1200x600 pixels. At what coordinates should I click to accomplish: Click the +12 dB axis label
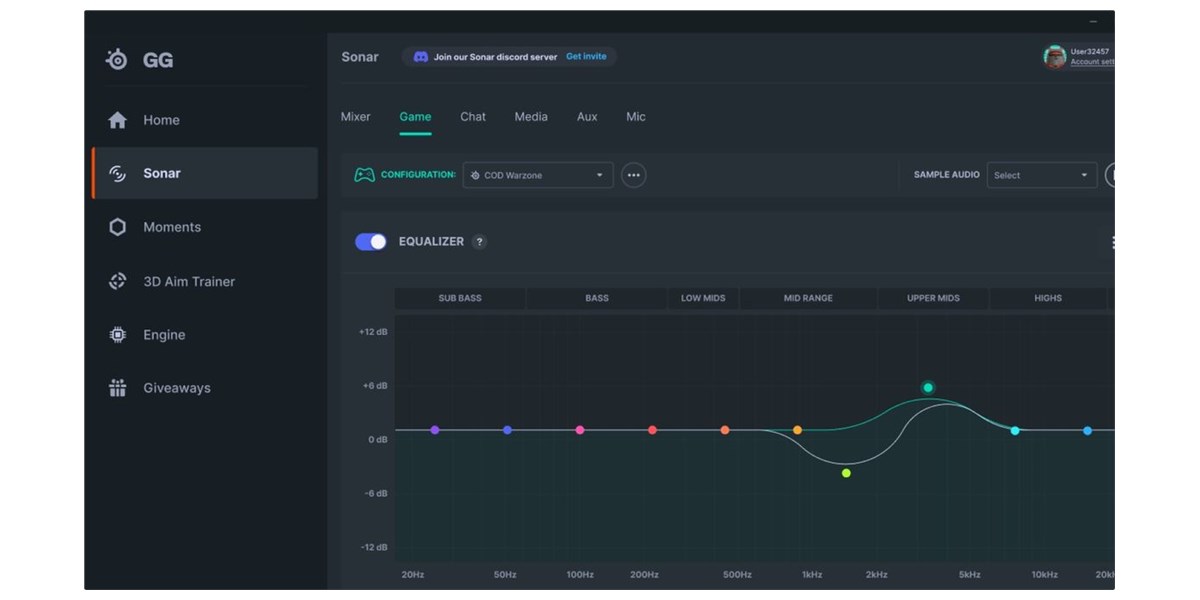(x=373, y=332)
